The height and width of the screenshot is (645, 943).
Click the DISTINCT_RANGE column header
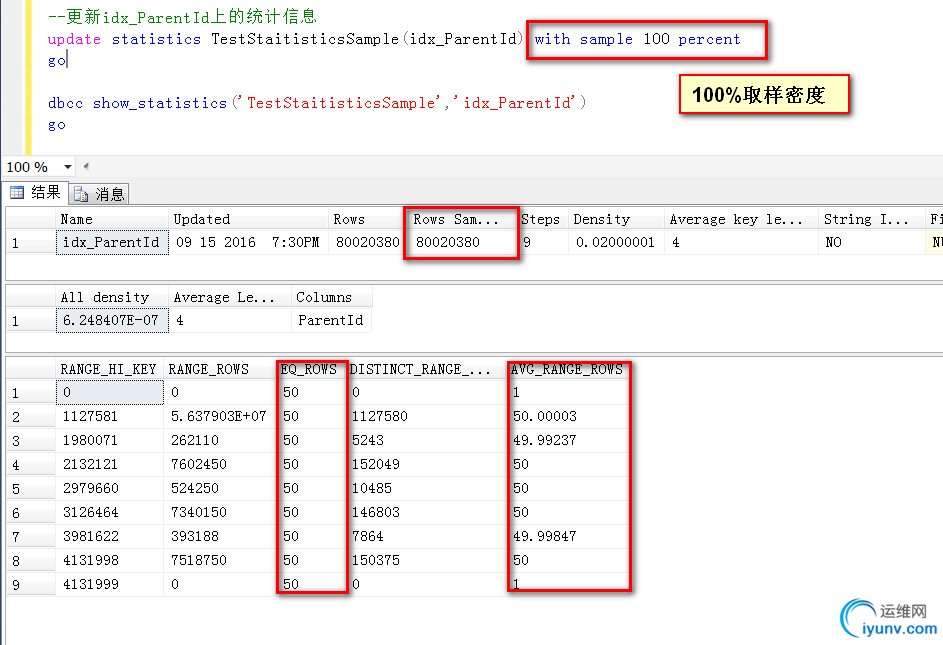coord(426,369)
